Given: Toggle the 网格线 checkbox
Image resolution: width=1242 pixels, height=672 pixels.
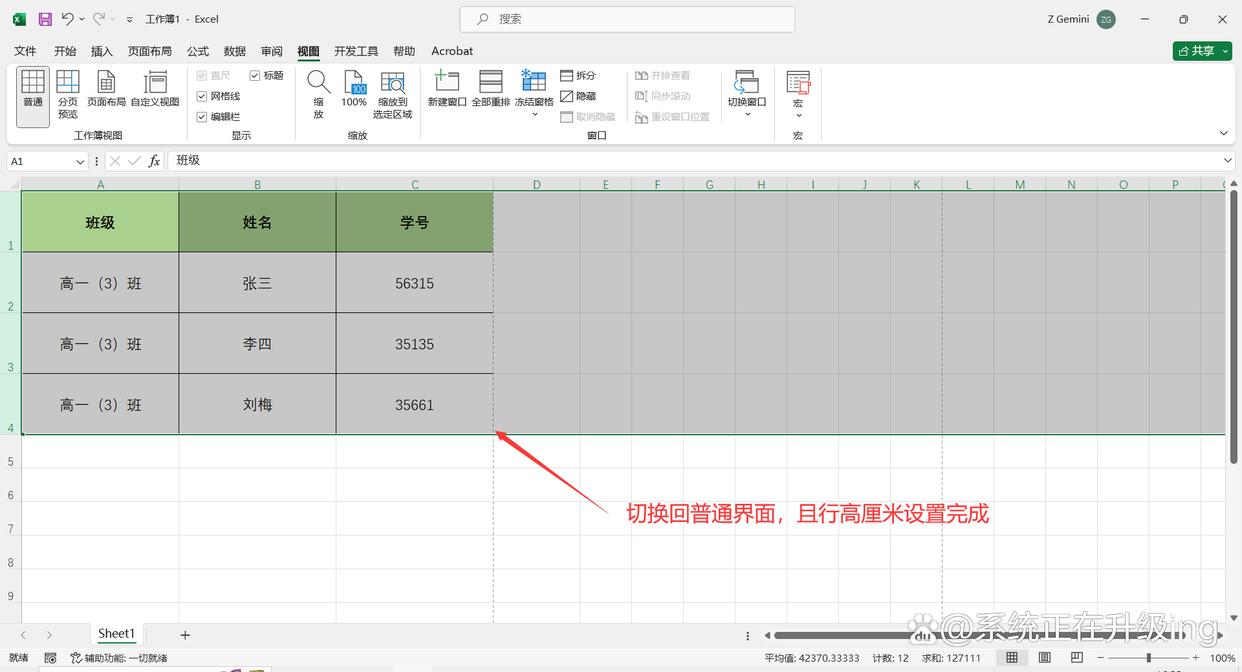Looking at the screenshot, I should (x=202, y=96).
